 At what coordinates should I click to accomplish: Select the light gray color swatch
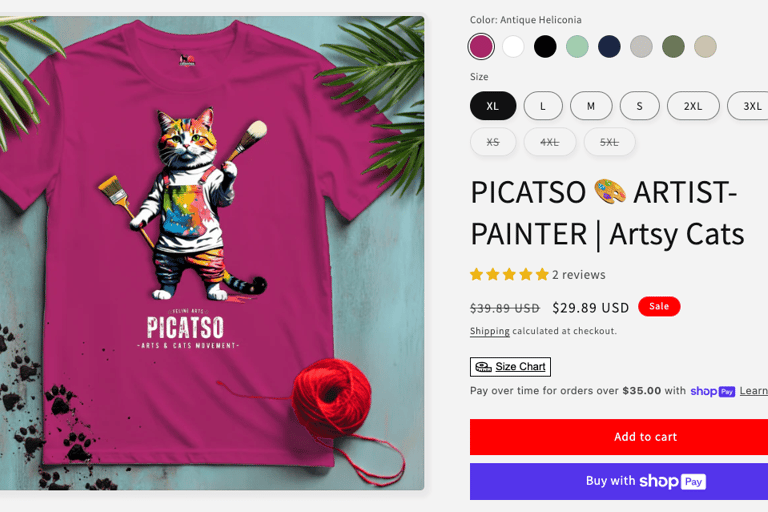[x=641, y=47]
